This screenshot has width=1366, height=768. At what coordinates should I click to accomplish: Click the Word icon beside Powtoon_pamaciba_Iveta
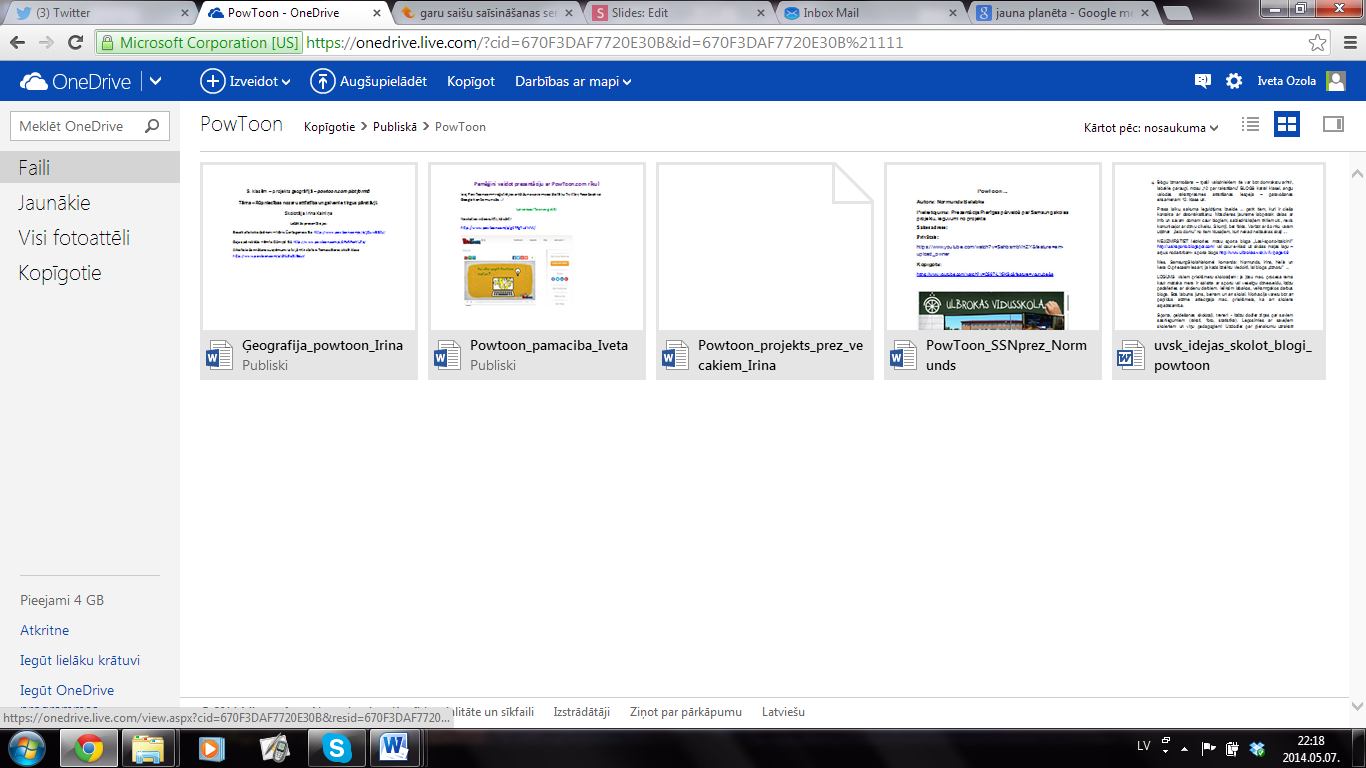tap(446, 355)
